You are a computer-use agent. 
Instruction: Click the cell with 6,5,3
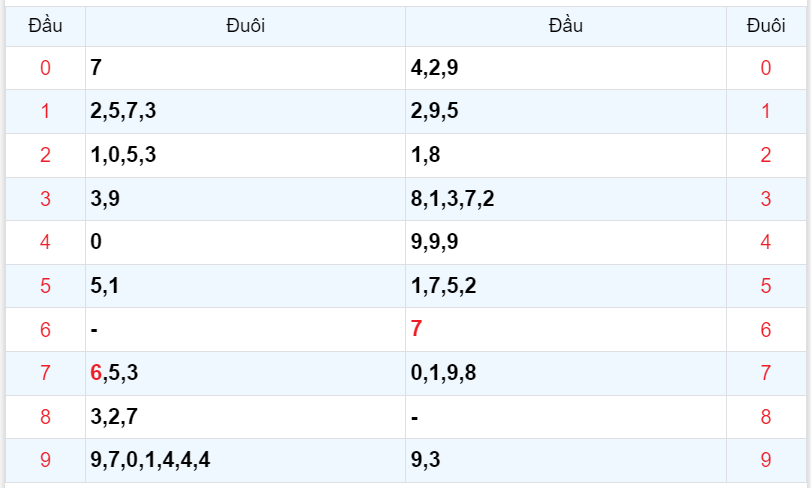pos(114,373)
